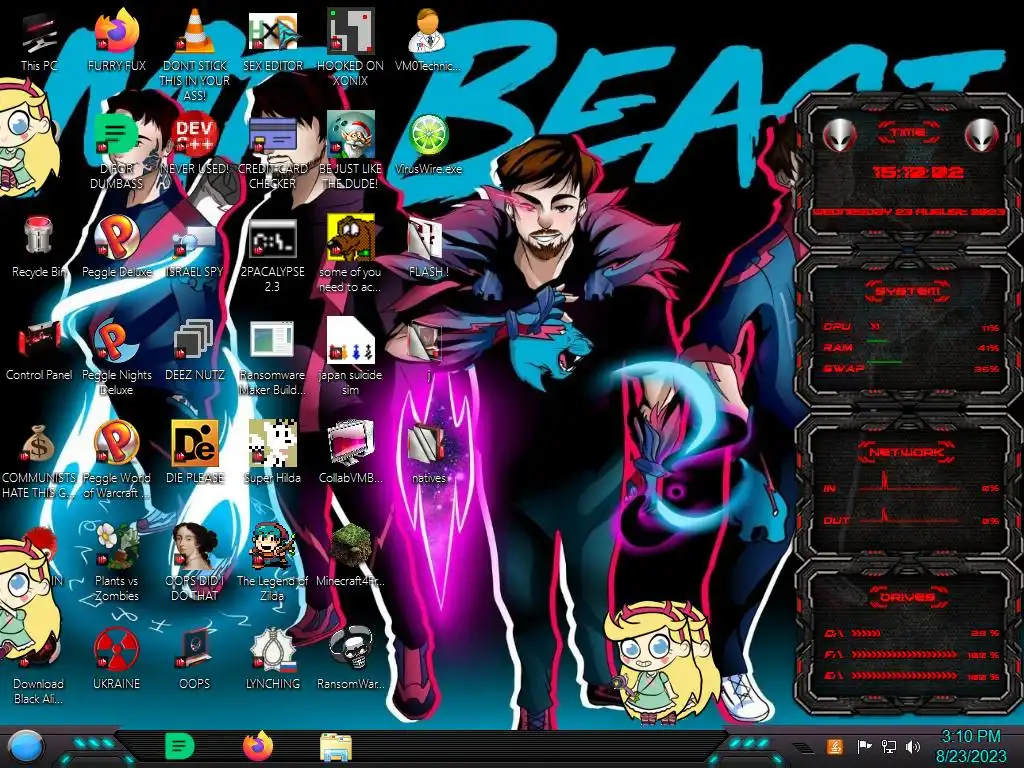Click the OOPS headset icon

coord(195,658)
